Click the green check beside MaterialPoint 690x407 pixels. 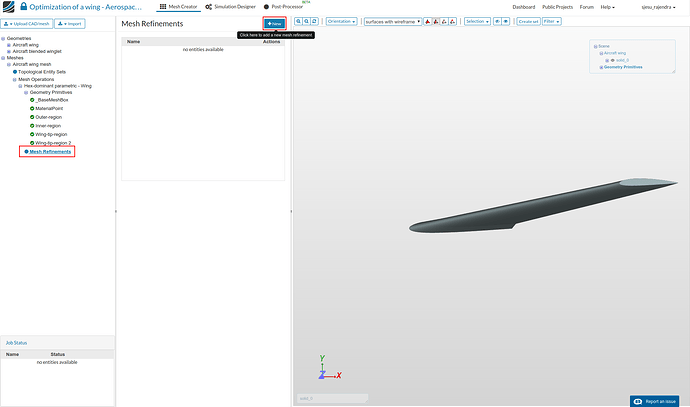[32, 108]
